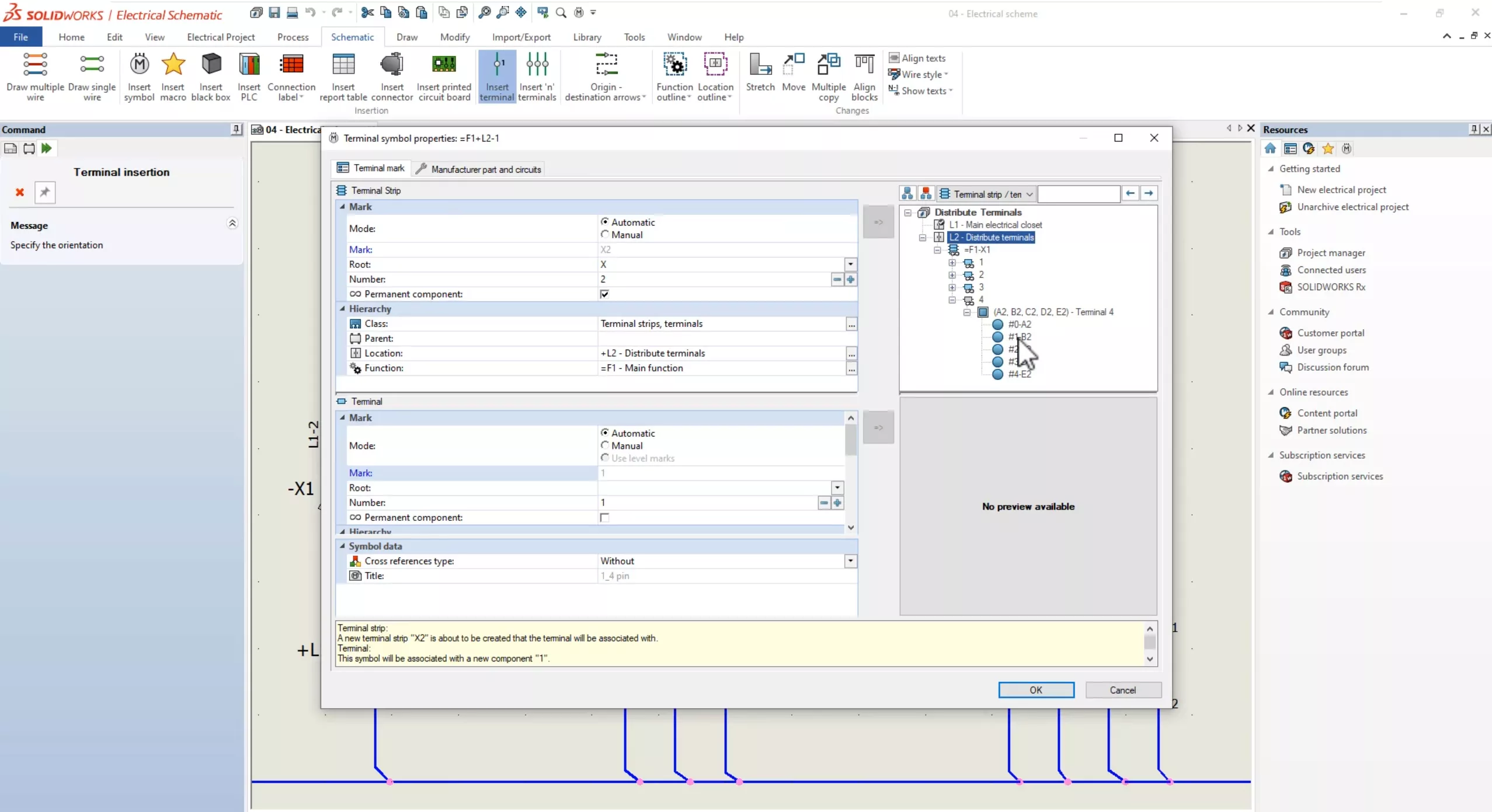
Task: Toggle Automatic mode radio button for Terminal
Action: click(605, 432)
